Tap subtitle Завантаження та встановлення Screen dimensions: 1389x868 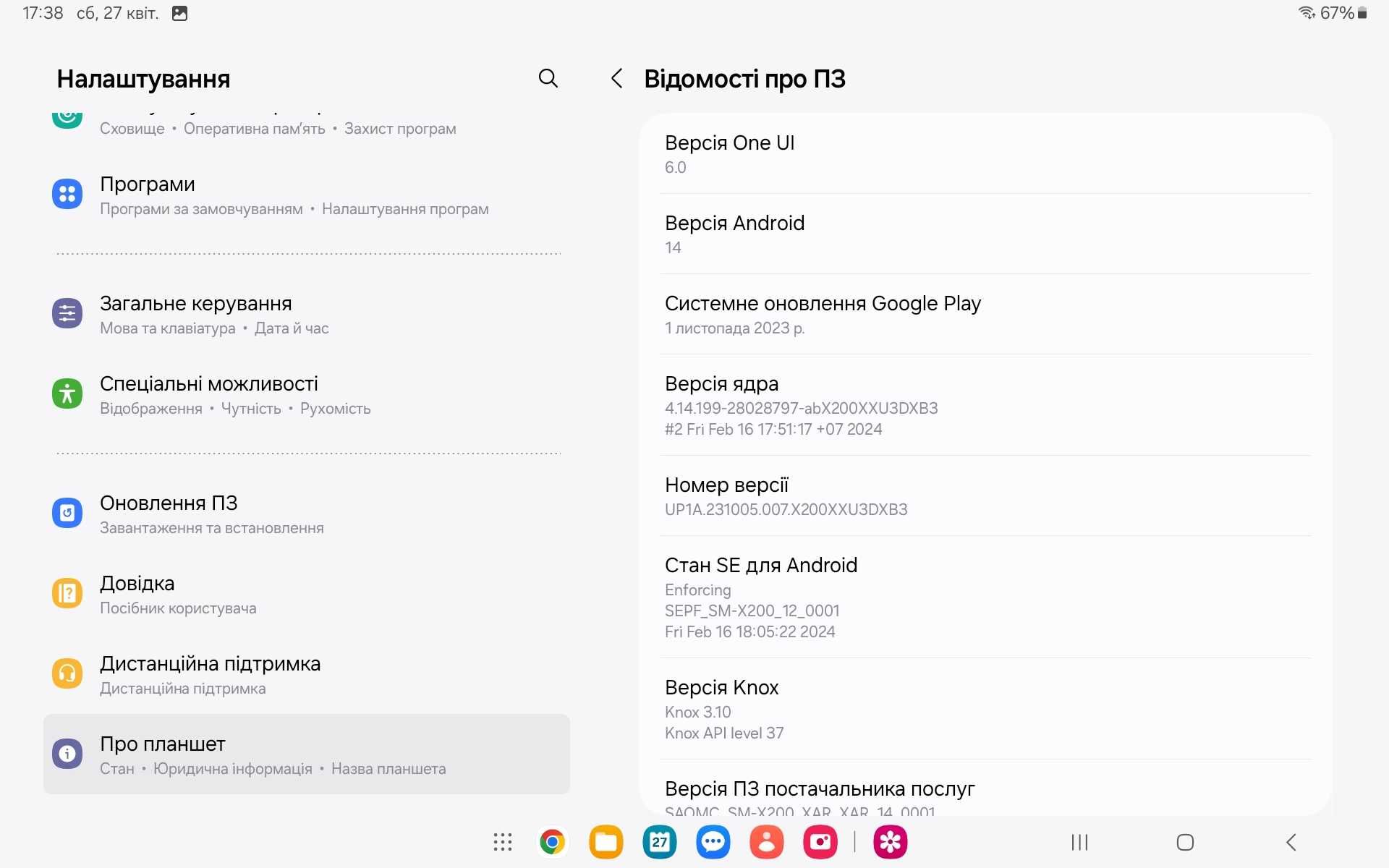tap(212, 528)
